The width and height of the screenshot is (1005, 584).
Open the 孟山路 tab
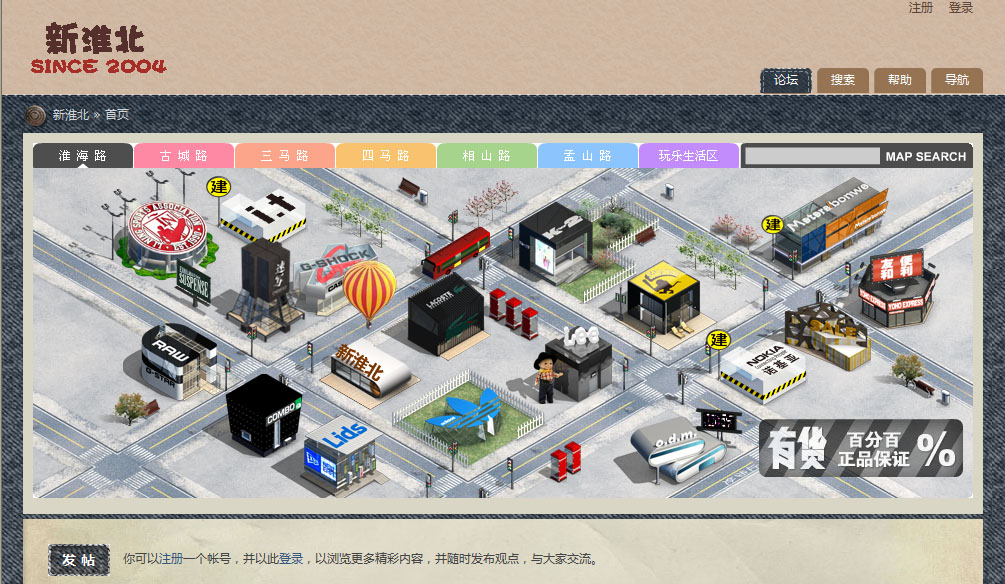tap(588, 156)
